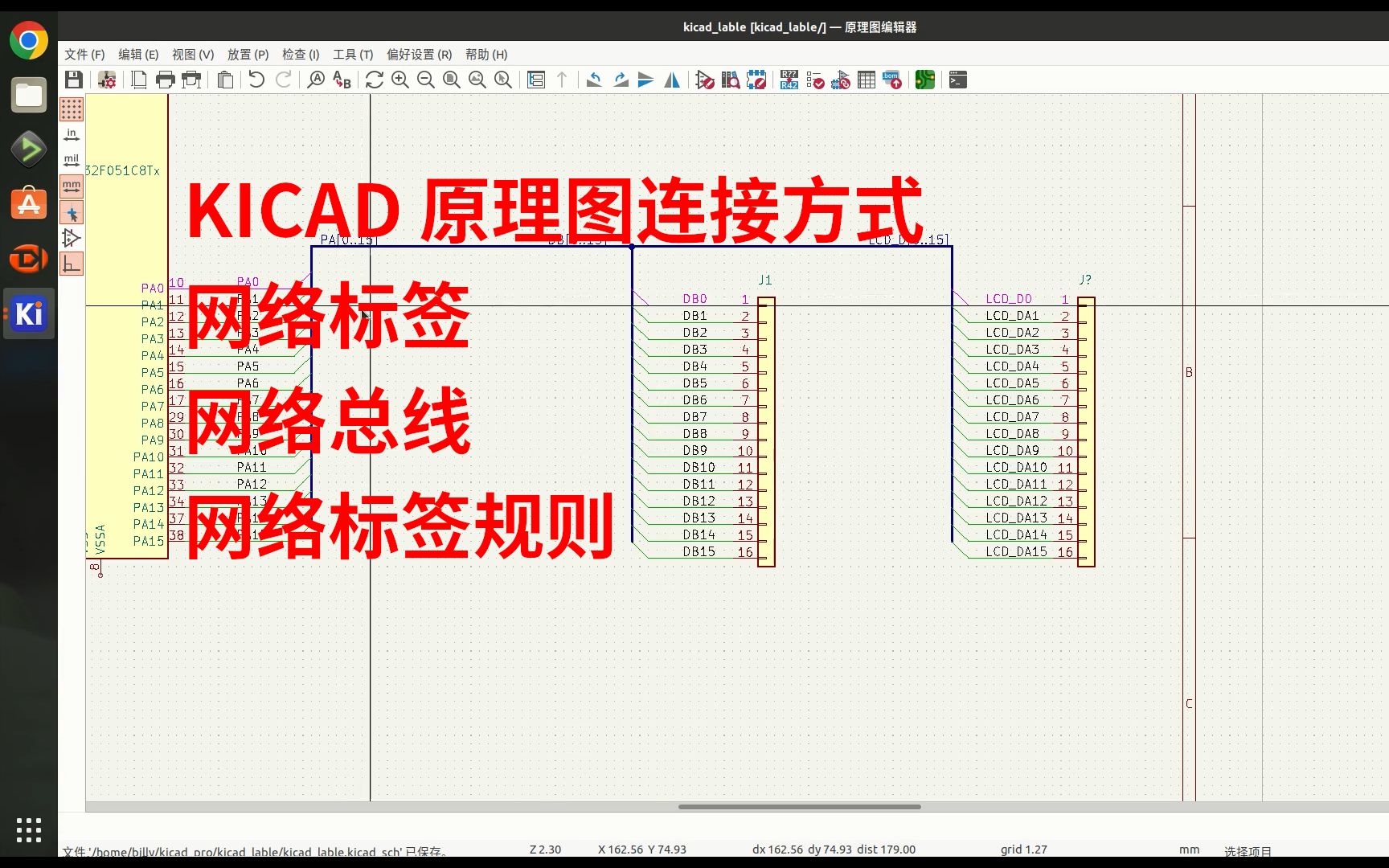This screenshot has width=1389, height=868.
Task: Open the find and replace tool
Action: point(340,80)
